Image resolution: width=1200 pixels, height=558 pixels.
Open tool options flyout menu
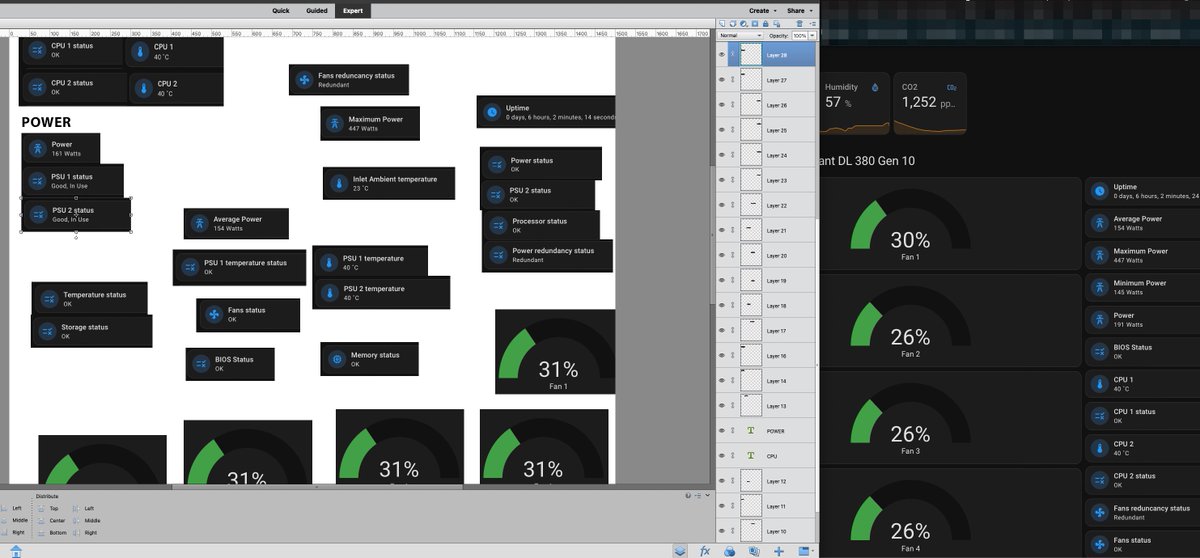[698, 496]
